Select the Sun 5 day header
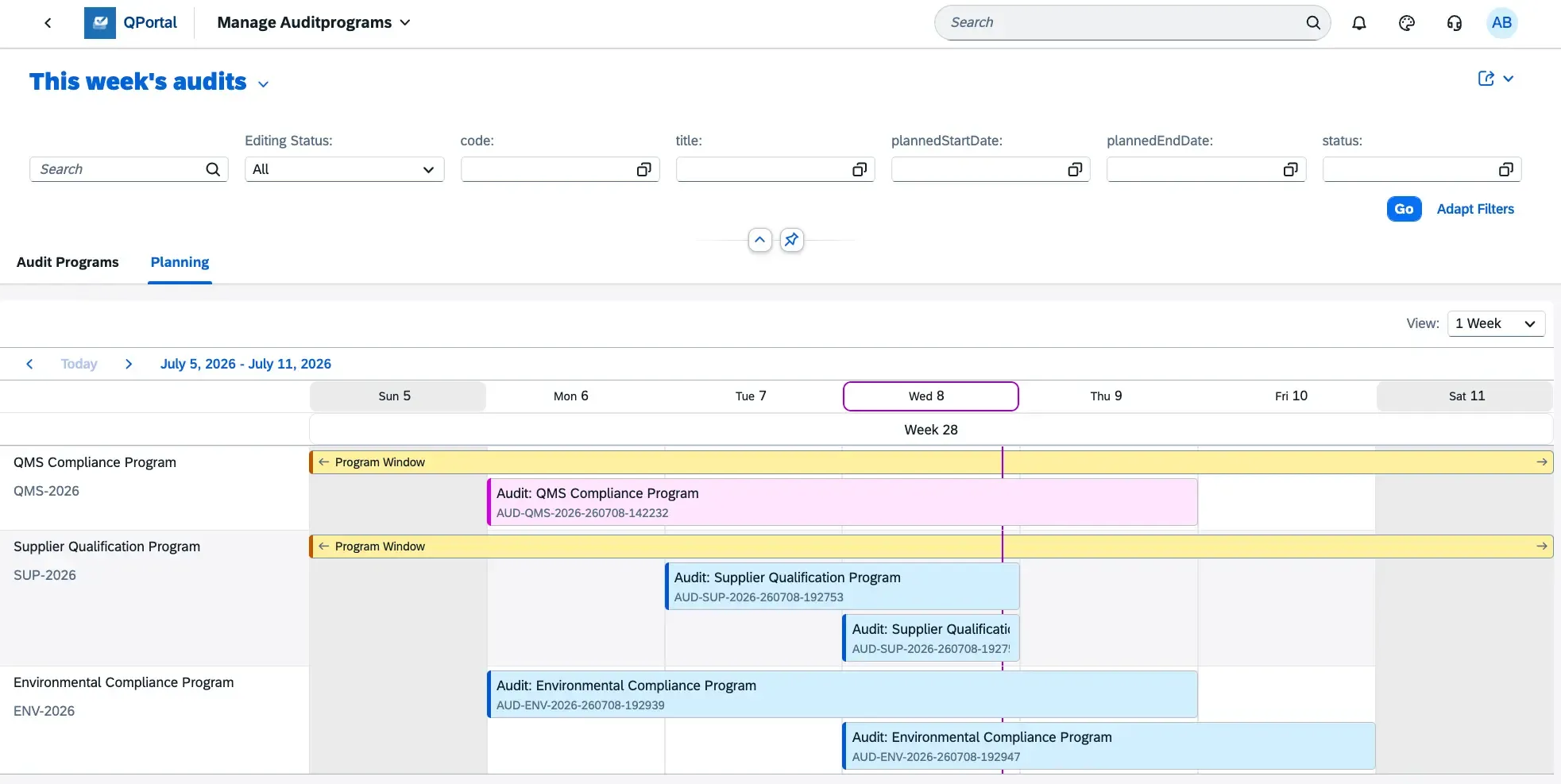The image size is (1561, 784). [397, 396]
